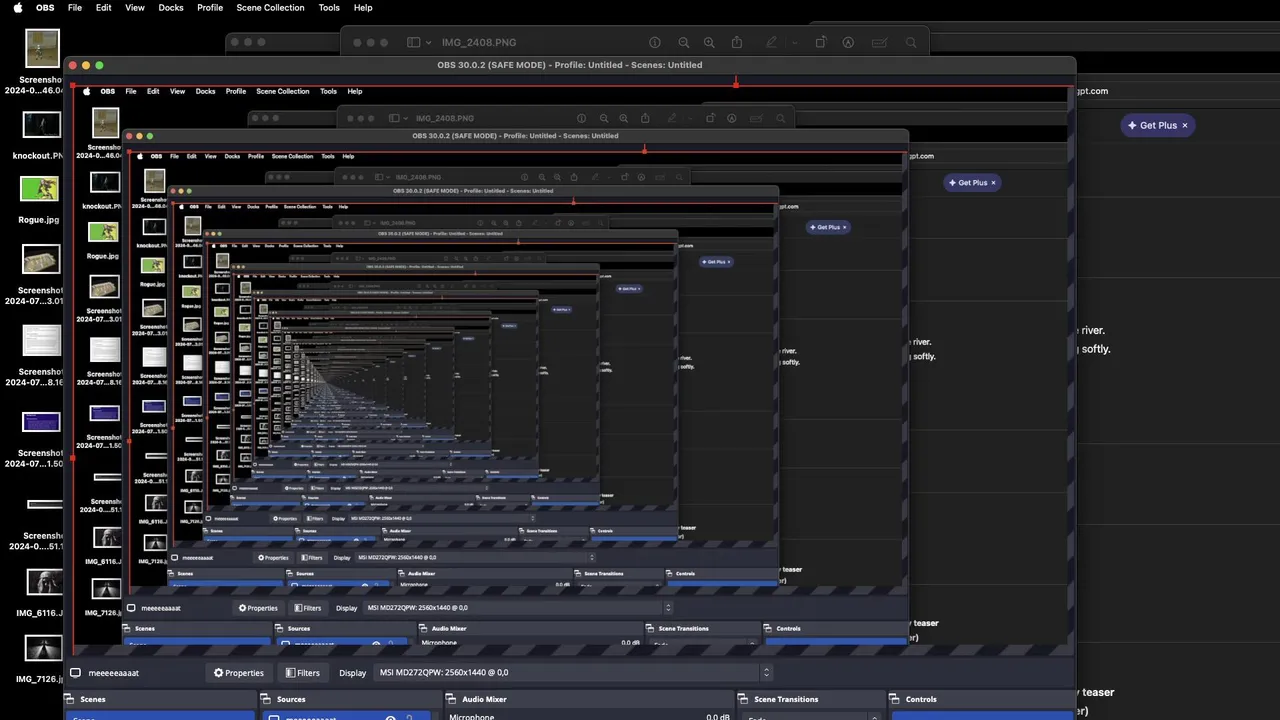Screen dimensions: 1280x720
Task: Toggle the sidebar in the IMG_2408.PNG Preview window
Action: 414,43
